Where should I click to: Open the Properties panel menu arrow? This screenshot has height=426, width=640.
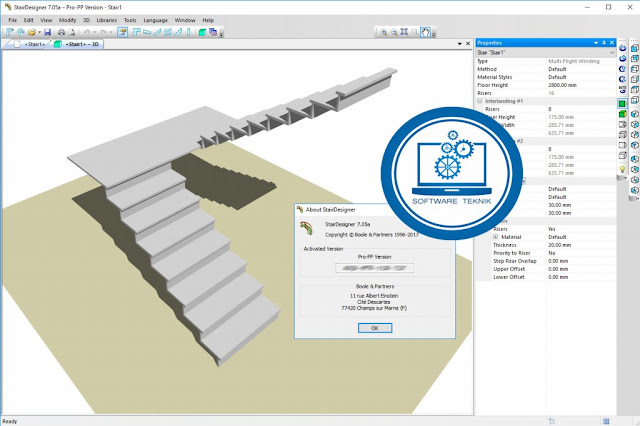pos(596,42)
